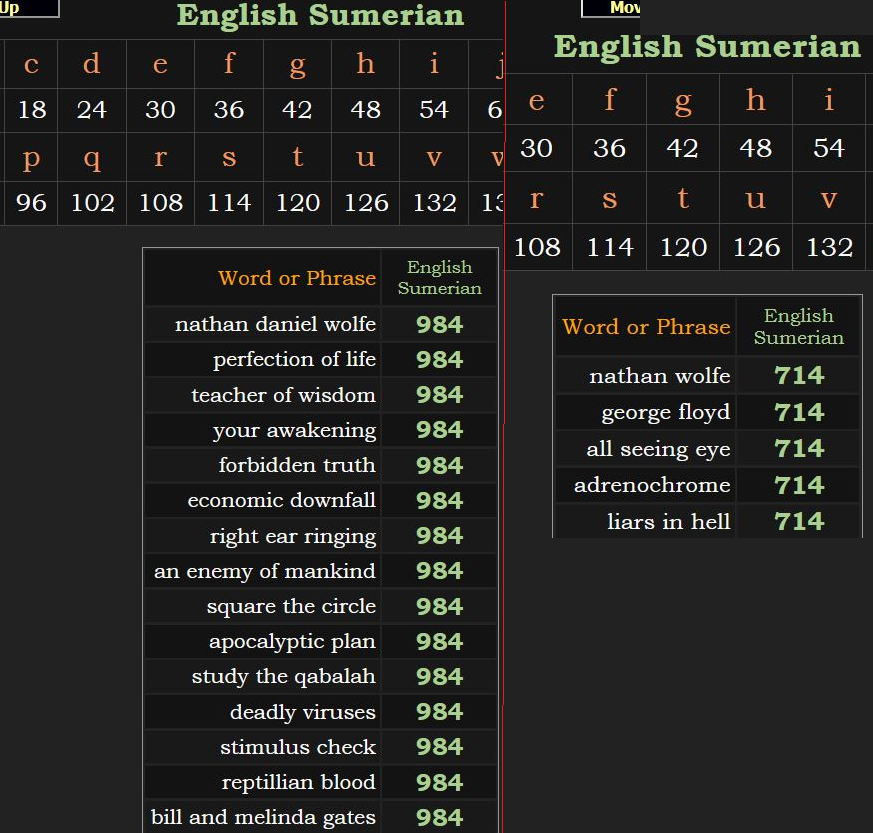This screenshot has height=833, width=873.
Task: Click cipher value 18 under letter c
Action: (32, 110)
